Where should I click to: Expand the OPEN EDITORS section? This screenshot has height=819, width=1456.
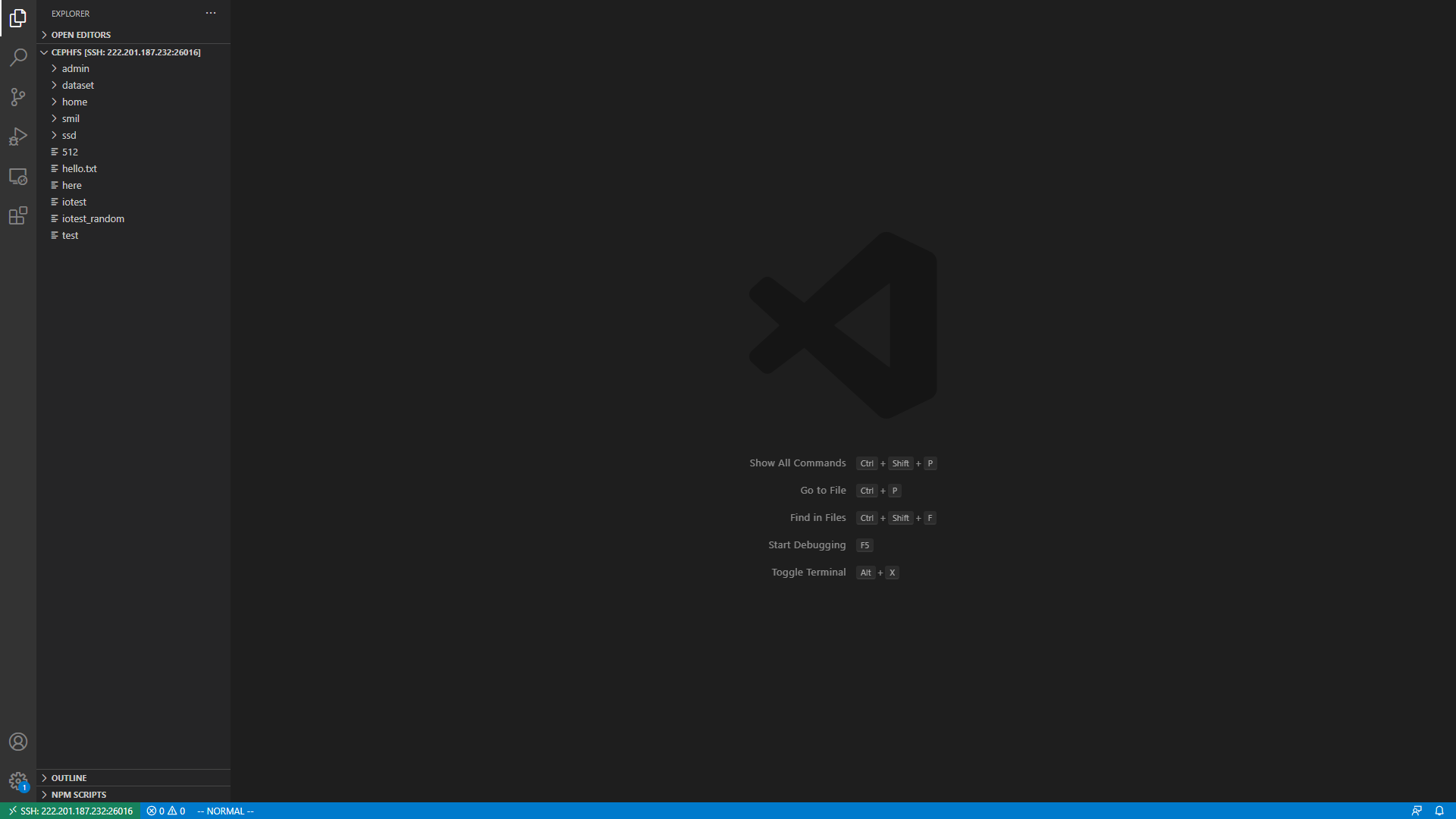(x=80, y=35)
